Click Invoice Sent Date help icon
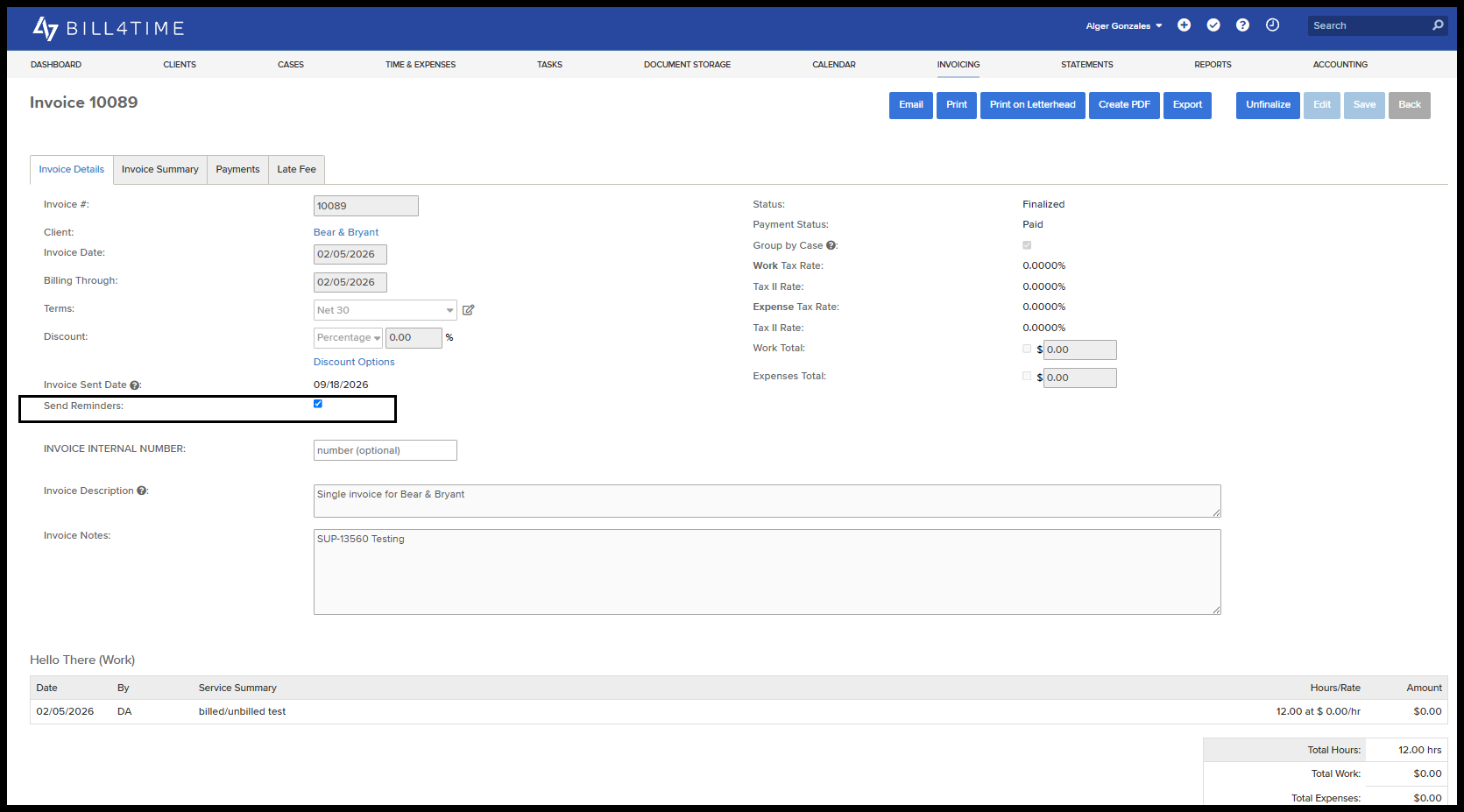The image size is (1464, 812). (x=135, y=385)
